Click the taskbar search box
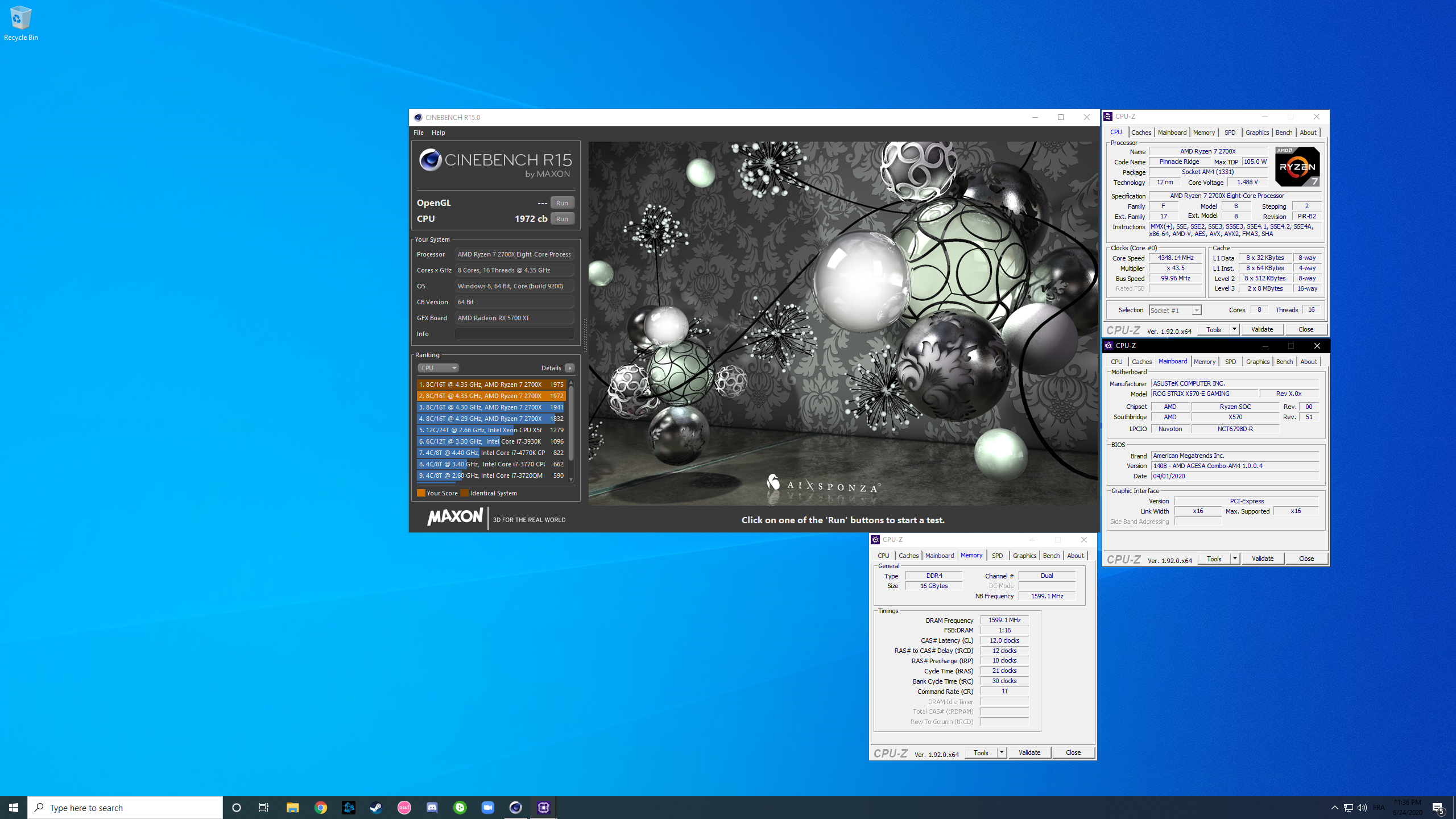Image resolution: width=1456 pixels, height=819 pixels. [x=125, y=808]
